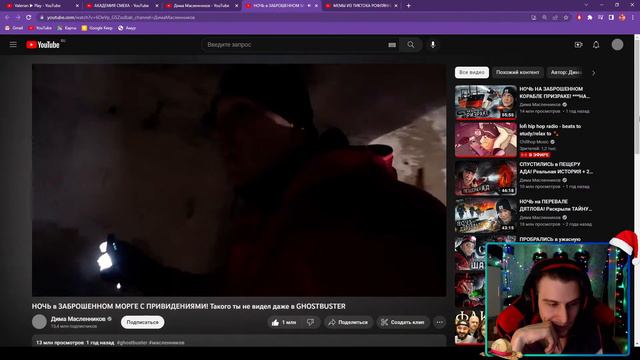The width and height of the screenshot is (640, 360).
Task: Like the video with the thumbs-up '1 млн'
Action: [x=284, y=322]
